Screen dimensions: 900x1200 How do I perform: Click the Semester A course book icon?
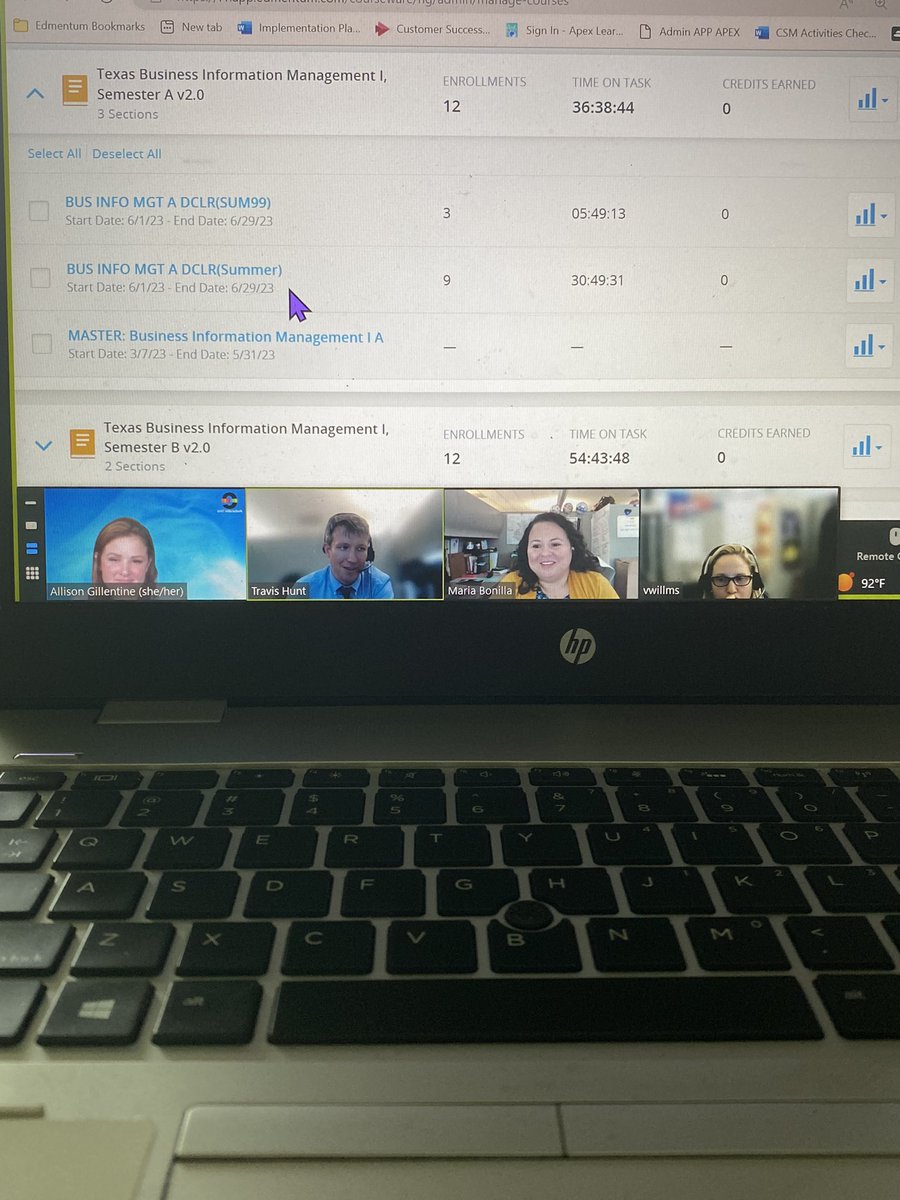75,90
